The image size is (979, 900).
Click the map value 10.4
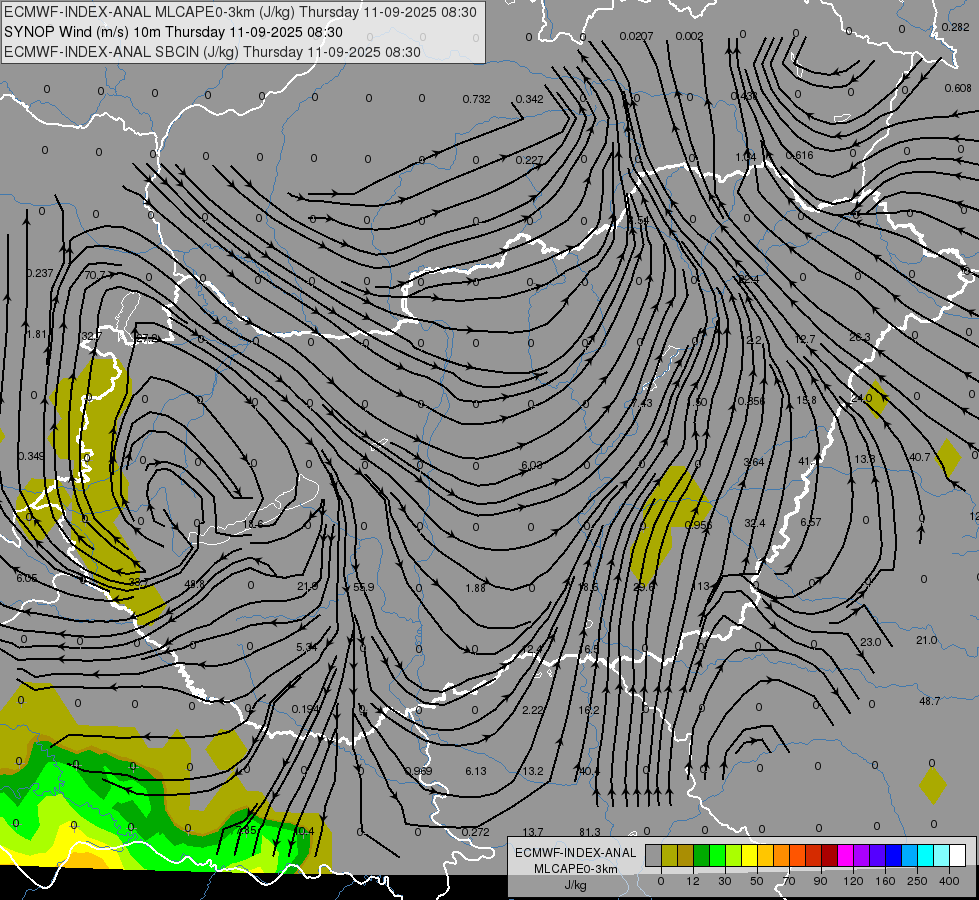[303, 831]
